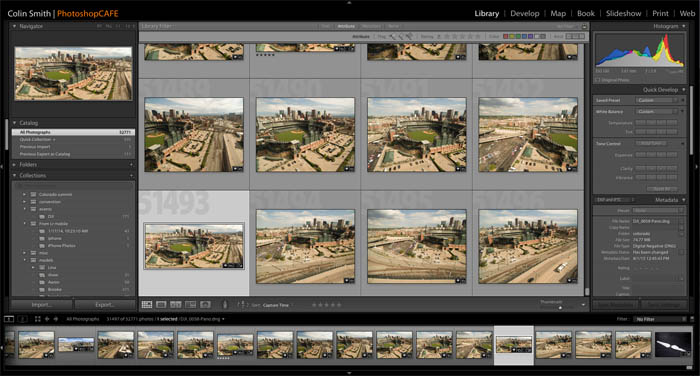
Task: Set Navigator zoom to FILL
Action: coord(108,26)
